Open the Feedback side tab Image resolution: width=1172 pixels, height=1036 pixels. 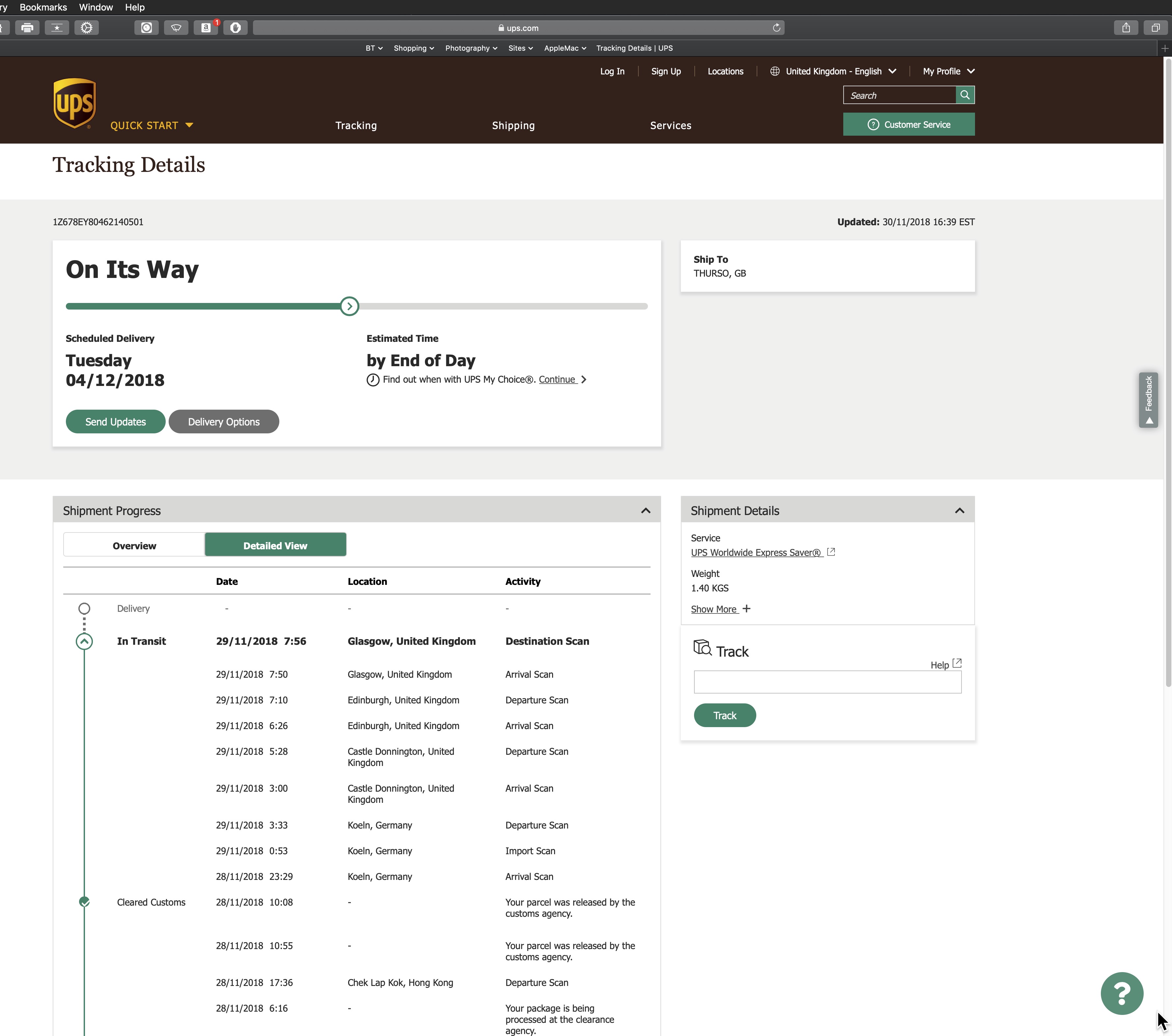[x=1148, y=400]
